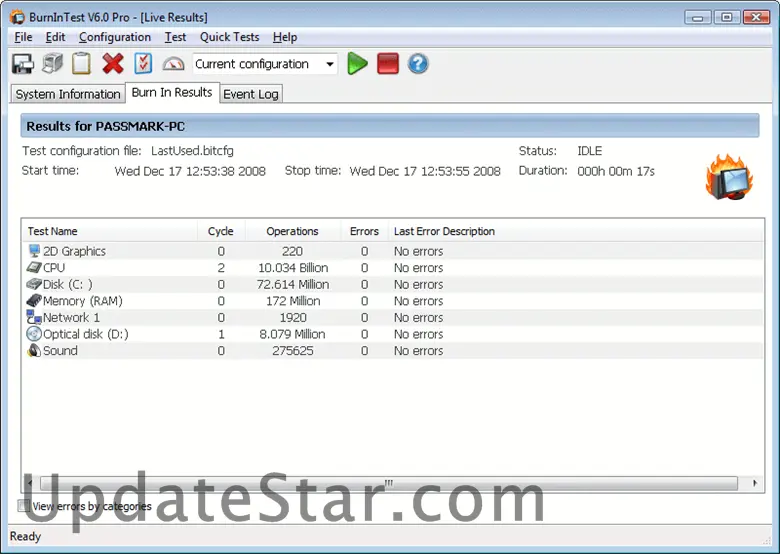Clear results with the red X icon
Image resolution: width=780 pixels, height=554 pixels.
coord(113,64)
